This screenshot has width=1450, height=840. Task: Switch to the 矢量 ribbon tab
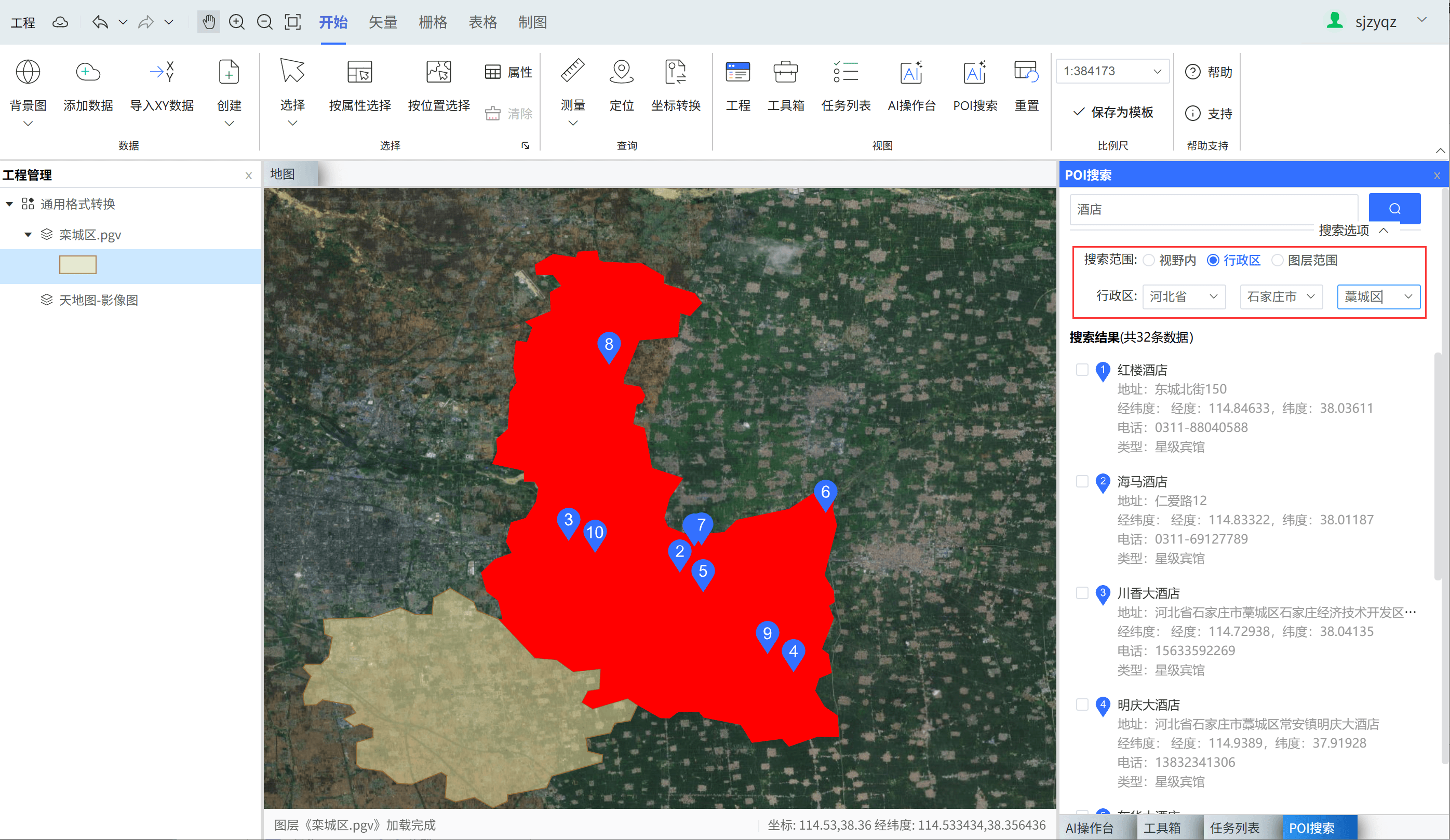[383, 22]
